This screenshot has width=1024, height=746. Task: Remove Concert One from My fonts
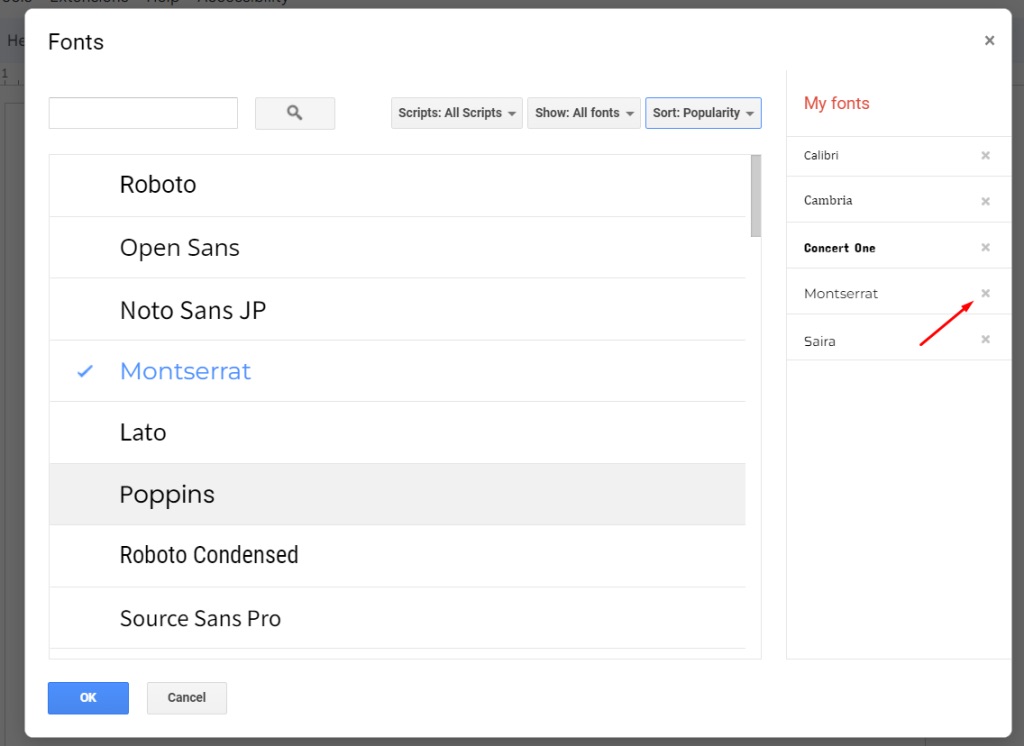tap(985, 247)
